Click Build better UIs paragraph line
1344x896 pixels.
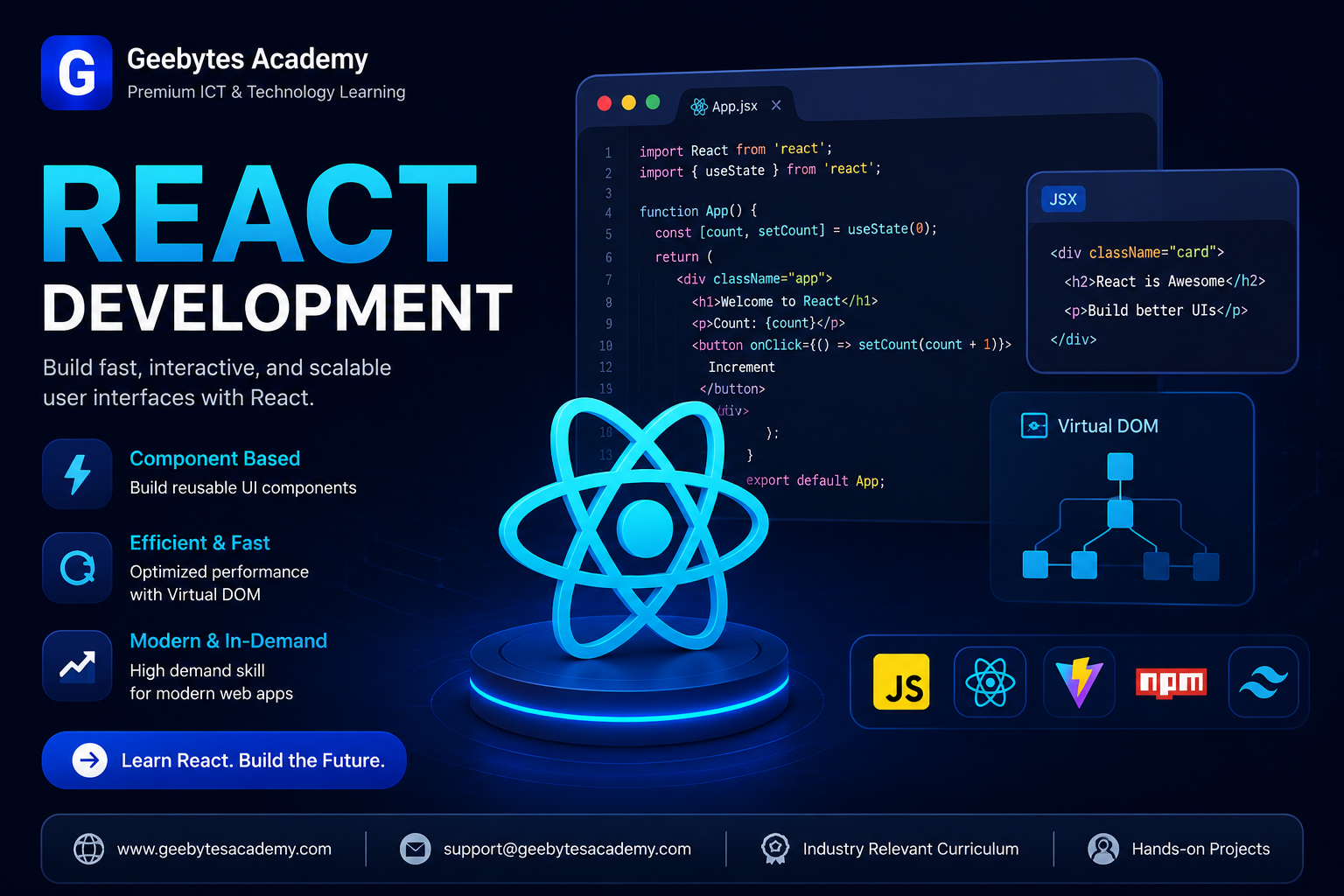pos(1156,310)
